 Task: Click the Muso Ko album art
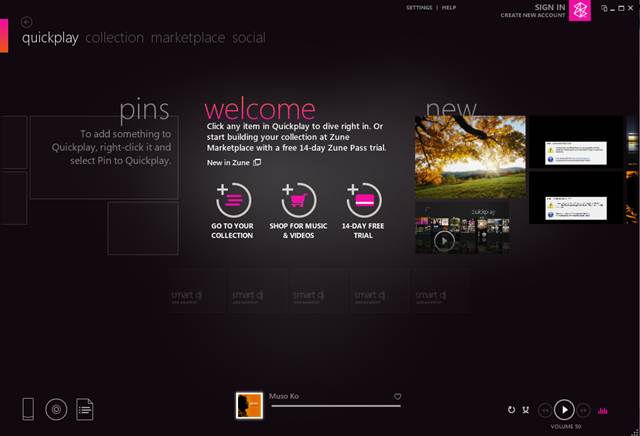pyautogui.click(x=249, y=405)
